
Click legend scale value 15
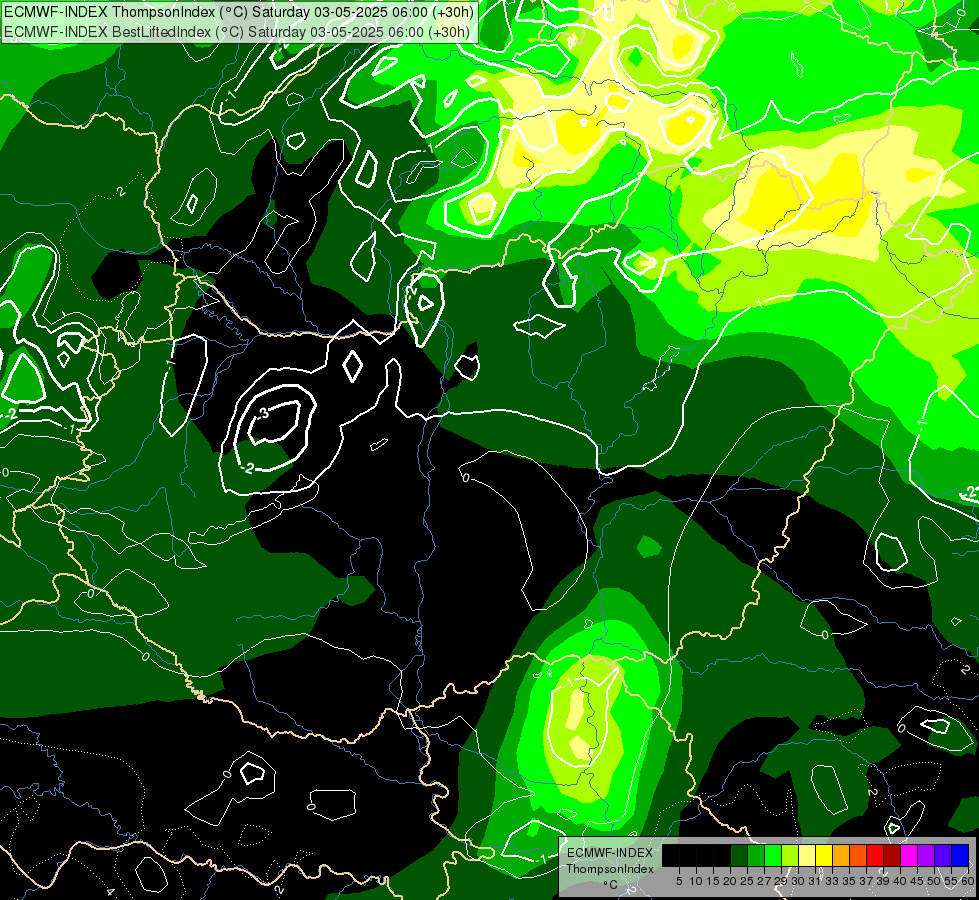tap(714, 881)
